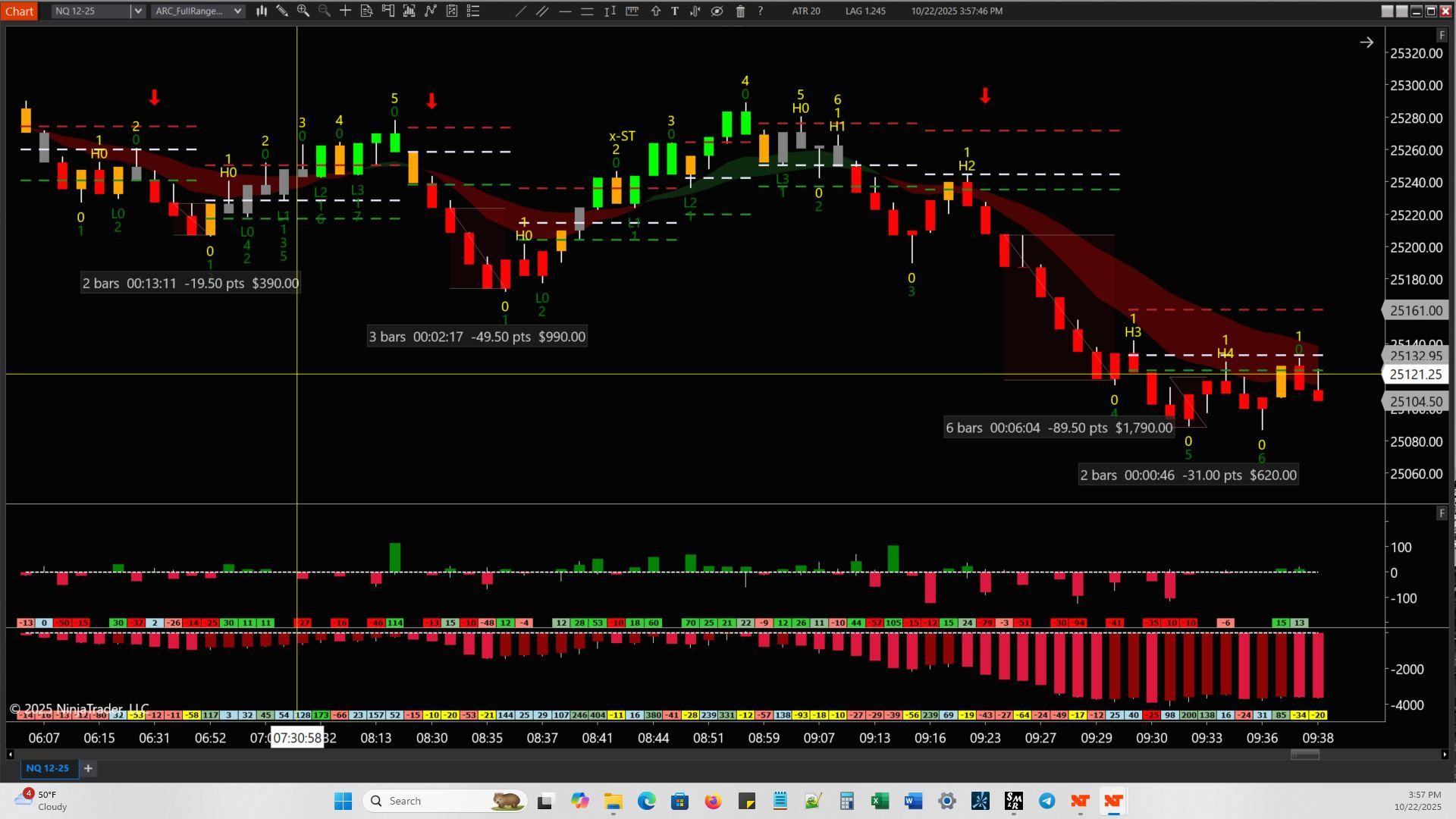Click the trash remove drawings icon
Screen dimensions: 1456x819
point(740,11)
